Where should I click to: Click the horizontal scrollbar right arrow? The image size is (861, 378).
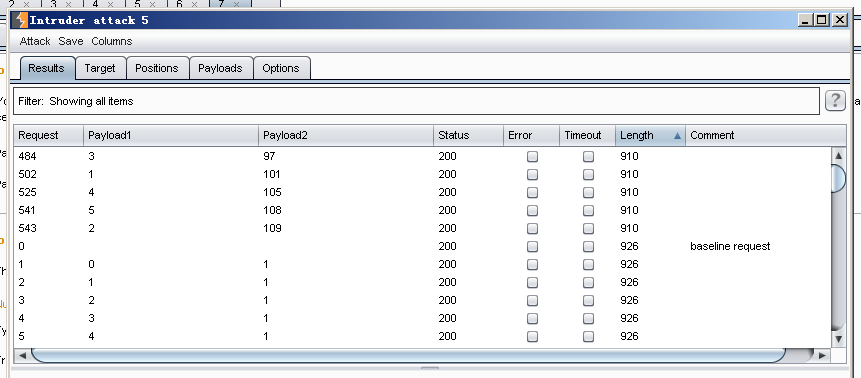tap(822, 355)
